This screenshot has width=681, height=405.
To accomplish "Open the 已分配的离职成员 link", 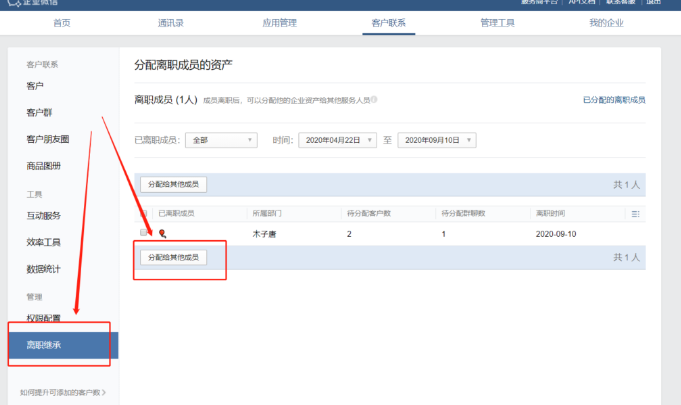I will pos(613,100).
